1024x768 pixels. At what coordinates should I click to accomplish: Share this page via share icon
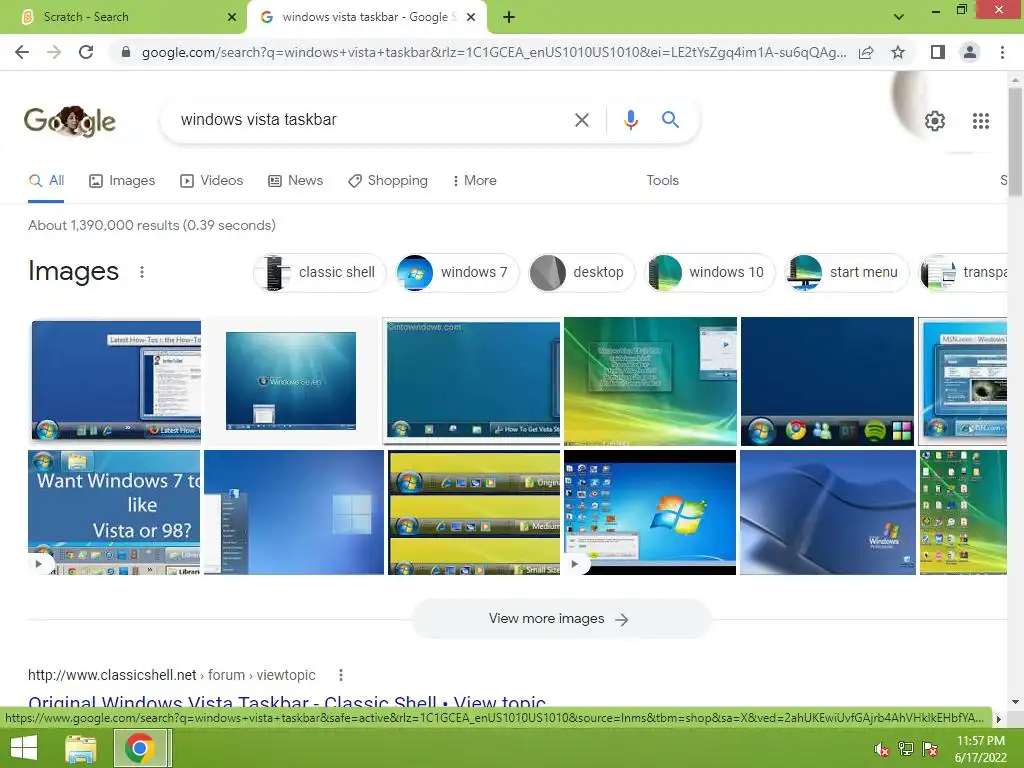click(x=866, y=52)
